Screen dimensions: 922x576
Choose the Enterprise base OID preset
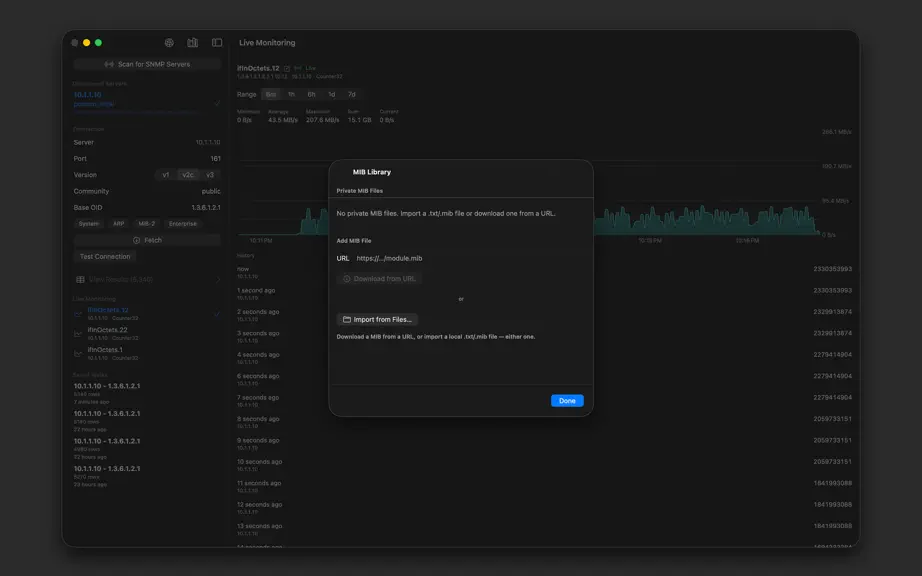[x=183, y=223]
